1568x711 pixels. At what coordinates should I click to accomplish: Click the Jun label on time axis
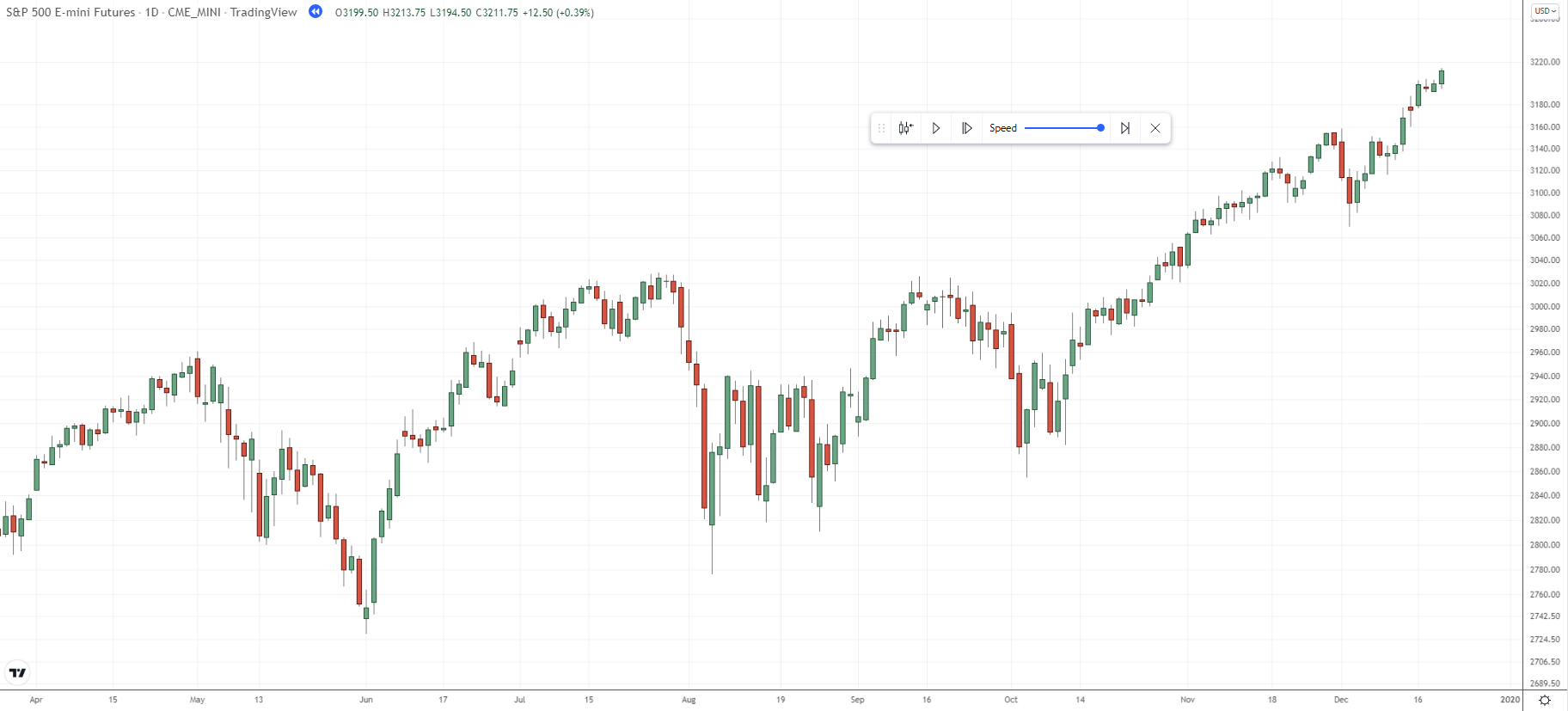click(366, 700)
